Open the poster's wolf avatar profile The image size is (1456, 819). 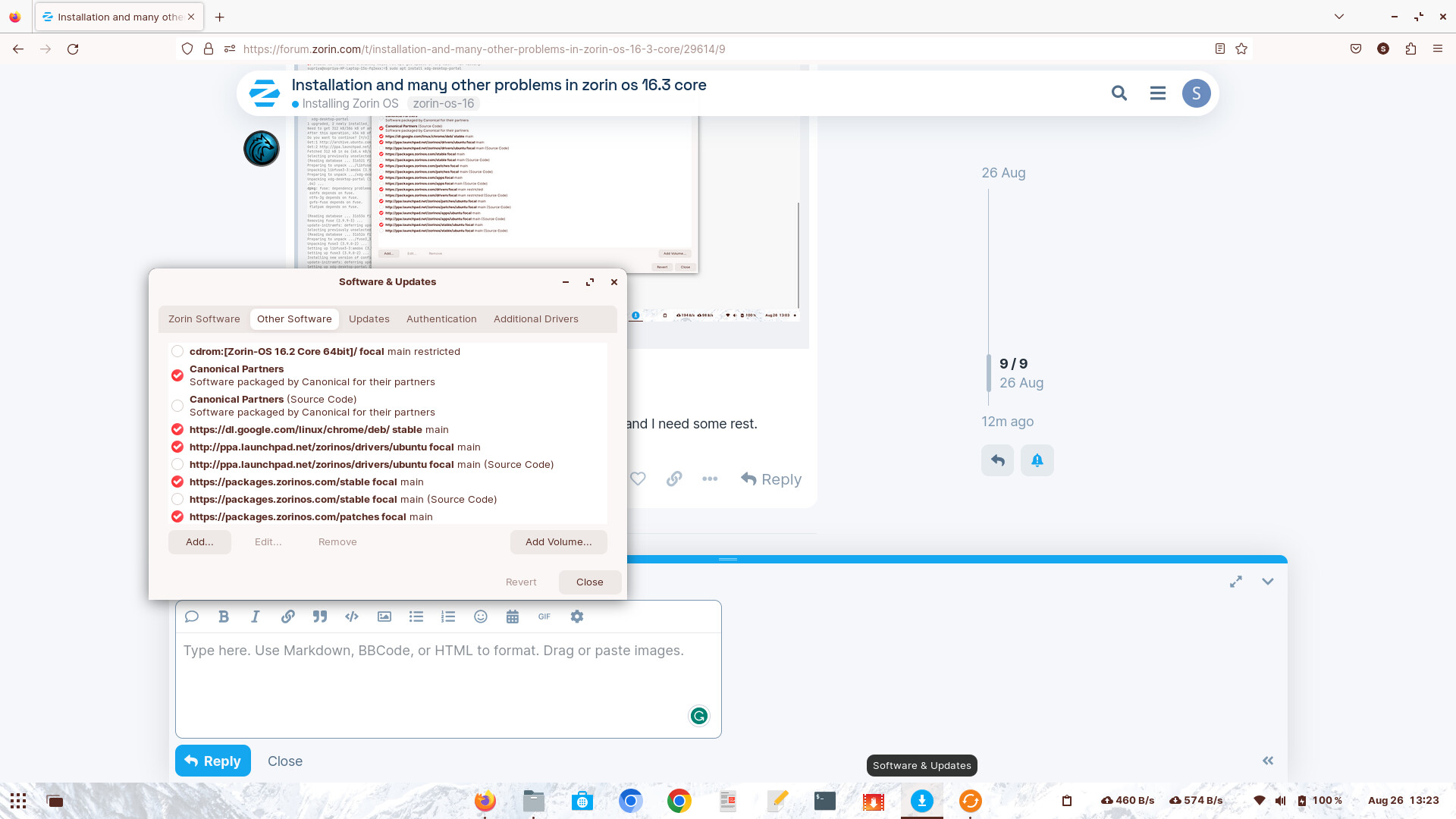pos(262,149)
